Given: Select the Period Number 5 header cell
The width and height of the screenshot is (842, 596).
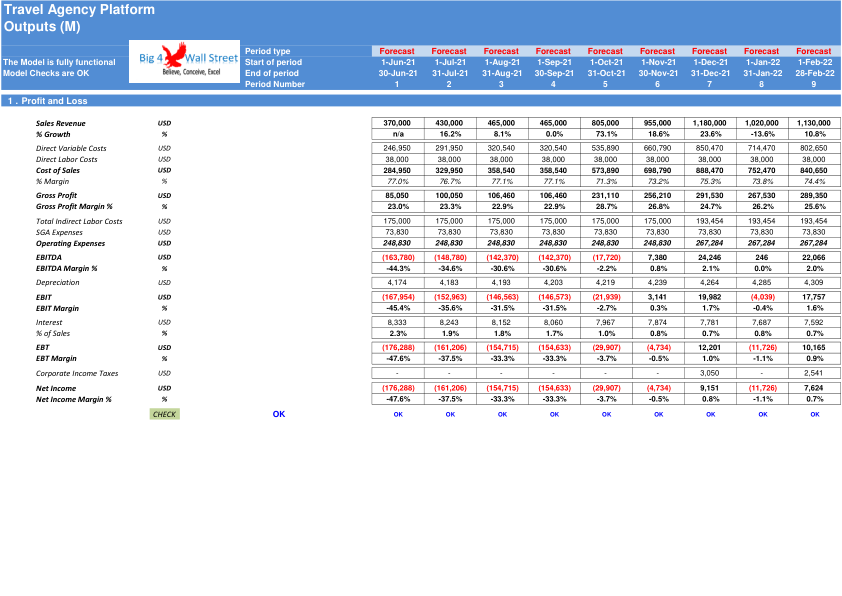Looking at the screenshot, I should [605, 84].
